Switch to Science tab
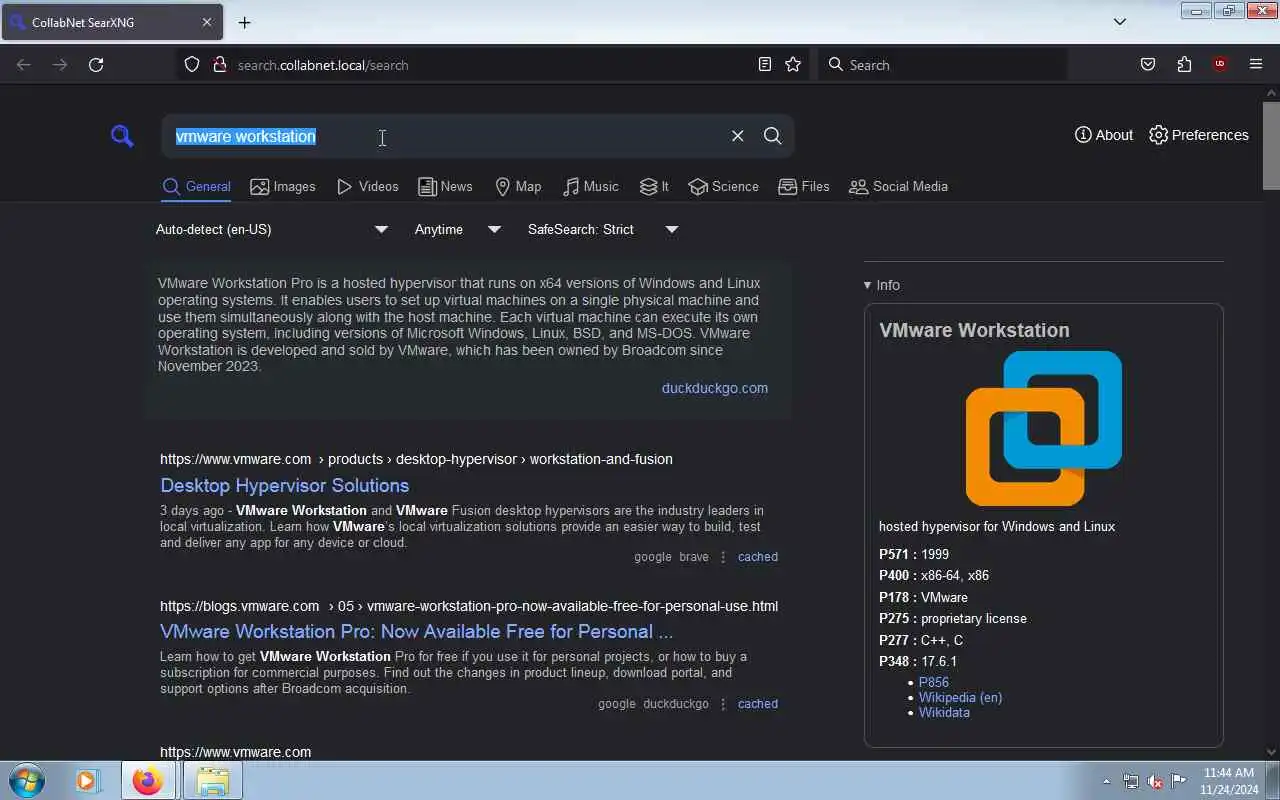 pos(723,187)
